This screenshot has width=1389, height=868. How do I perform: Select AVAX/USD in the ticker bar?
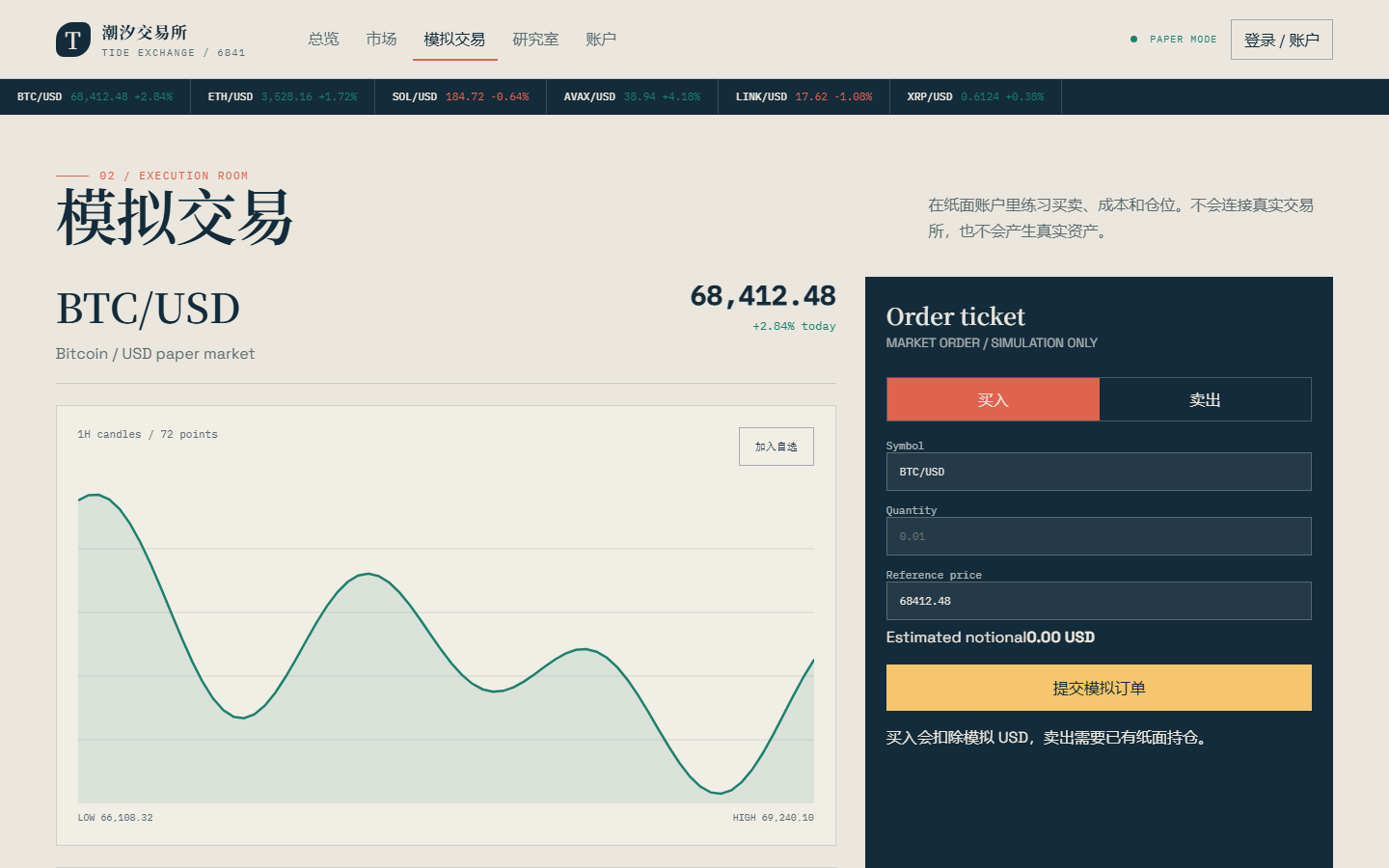[x=632, y=96]
